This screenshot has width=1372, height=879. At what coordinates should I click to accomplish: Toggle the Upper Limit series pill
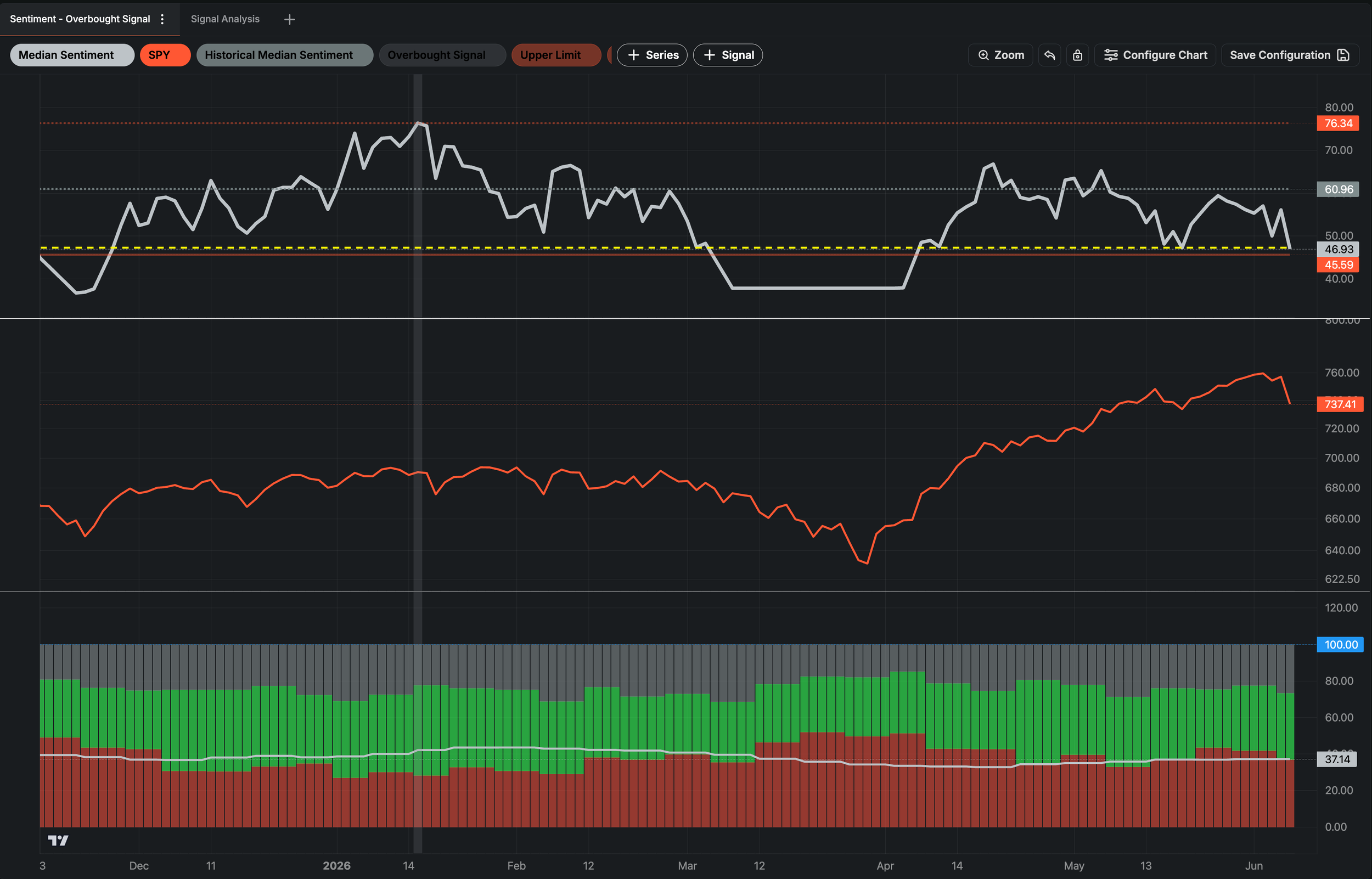click(556, 55)
